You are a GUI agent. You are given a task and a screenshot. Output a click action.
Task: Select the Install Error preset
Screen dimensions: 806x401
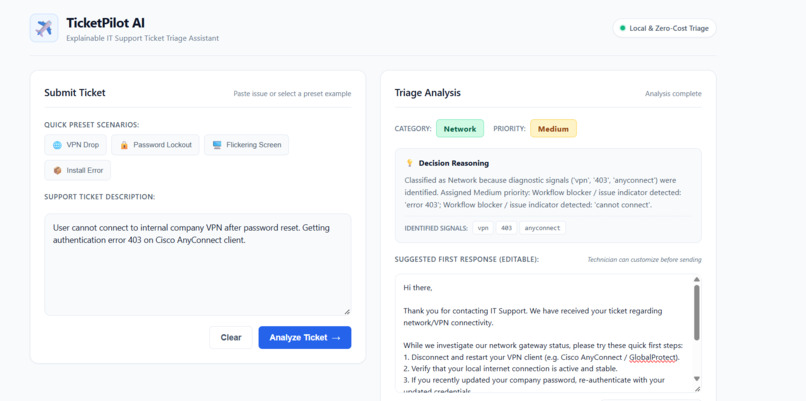78,170
